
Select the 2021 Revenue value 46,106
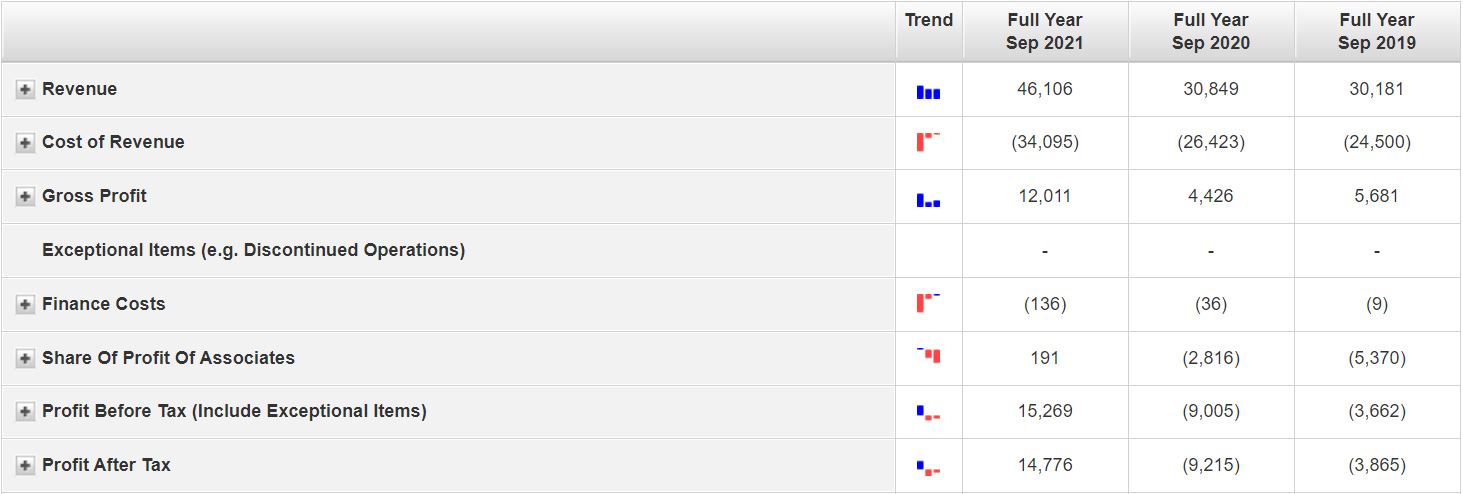1045,89
